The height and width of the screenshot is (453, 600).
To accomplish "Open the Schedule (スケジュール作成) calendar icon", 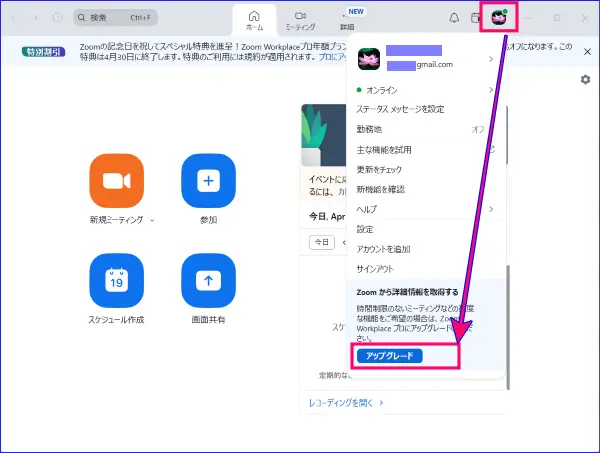I will tap(117, 280).
